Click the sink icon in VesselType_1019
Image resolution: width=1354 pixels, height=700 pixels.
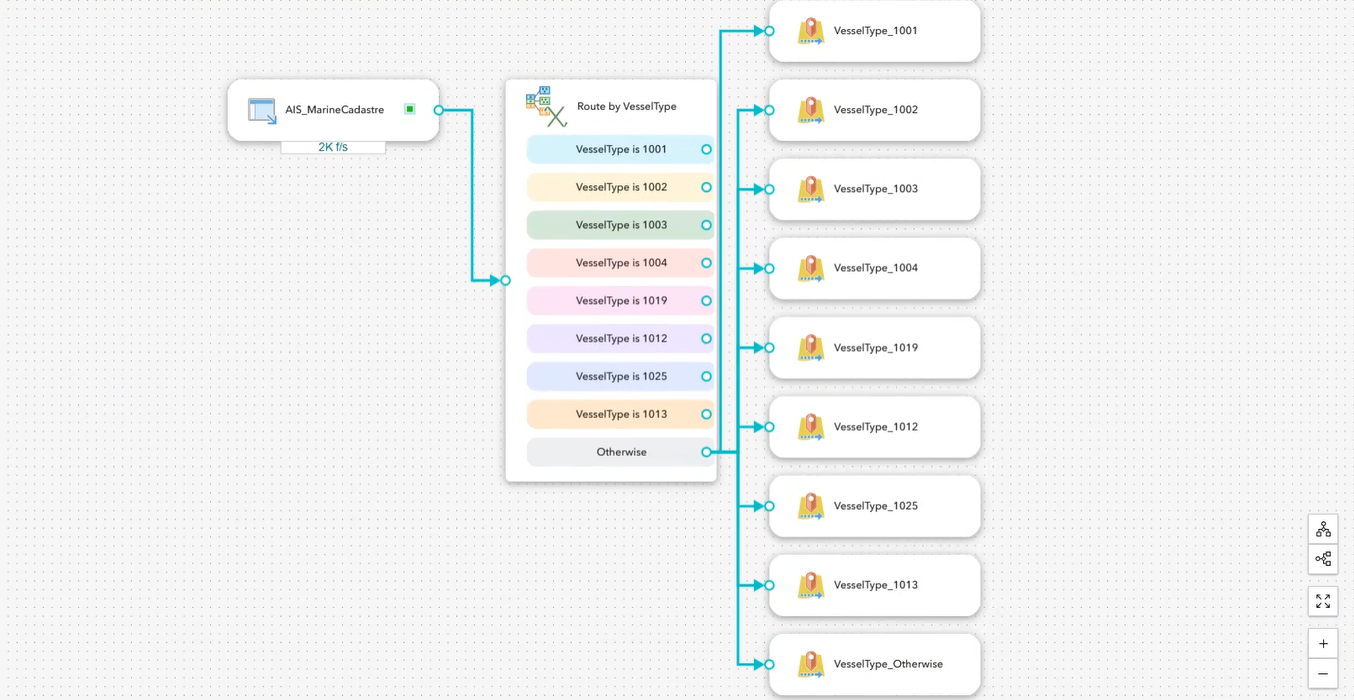(x=811, y=347)
